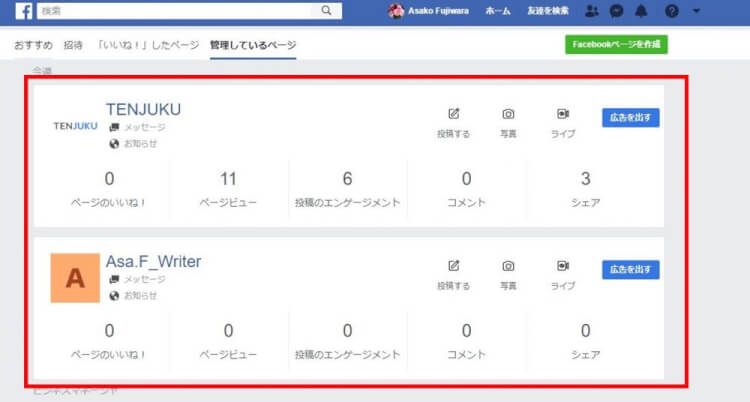Switch to おすすめ tab
The height and width of the screenshot is (402, 750).
pos(33,45)
